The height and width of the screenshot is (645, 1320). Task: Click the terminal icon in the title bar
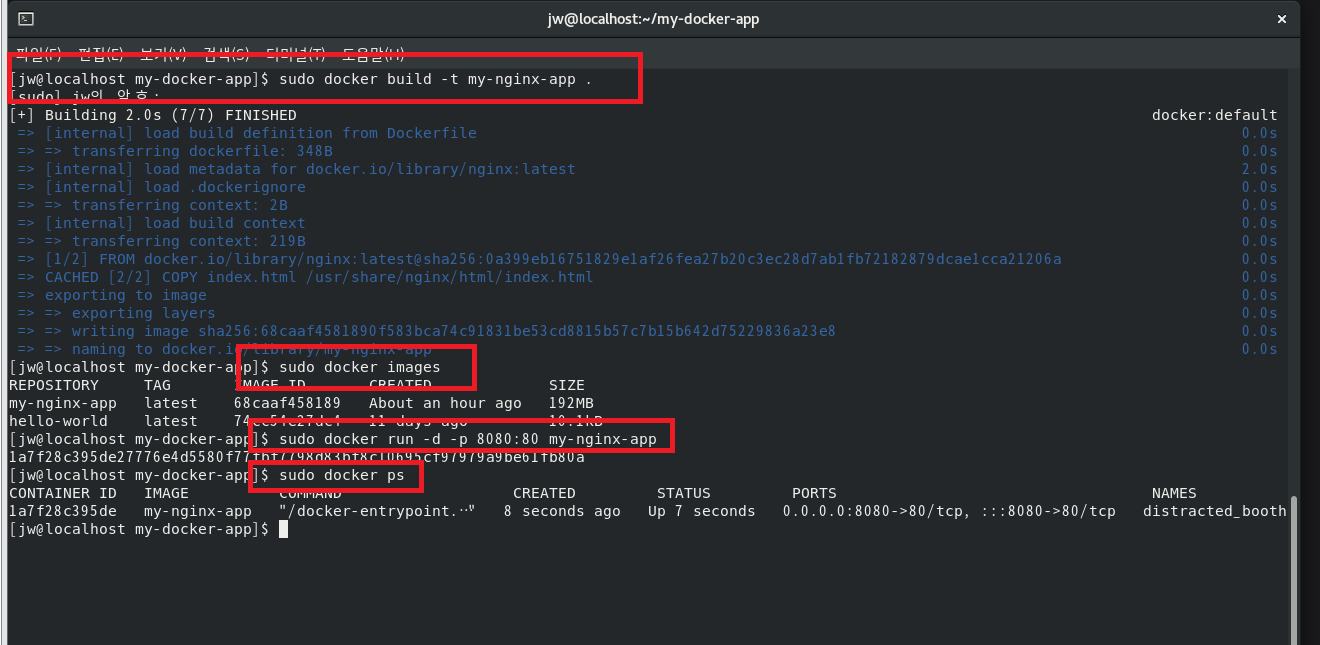[26, 19]
